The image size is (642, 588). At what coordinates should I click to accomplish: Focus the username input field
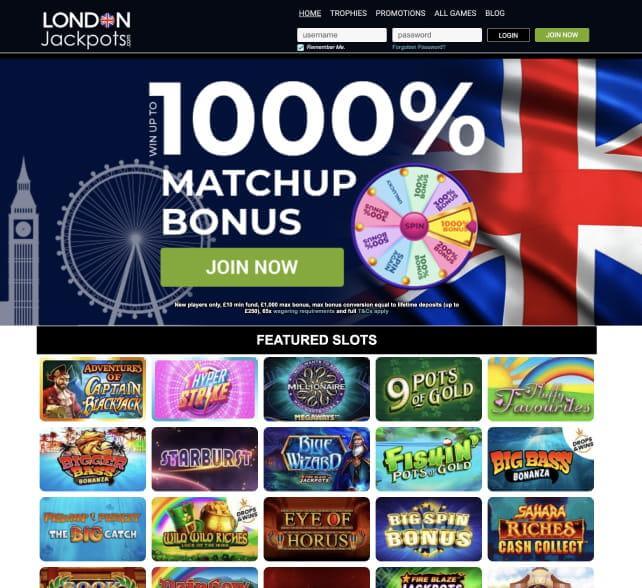342,35
